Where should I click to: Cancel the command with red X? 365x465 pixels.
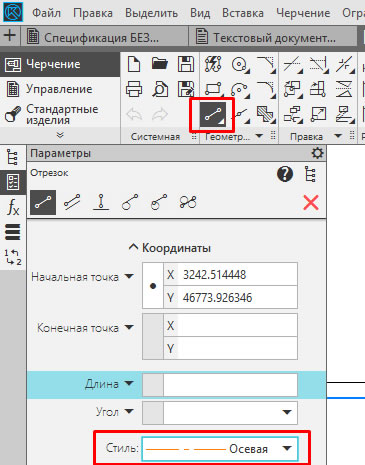(x=311, y=202)
